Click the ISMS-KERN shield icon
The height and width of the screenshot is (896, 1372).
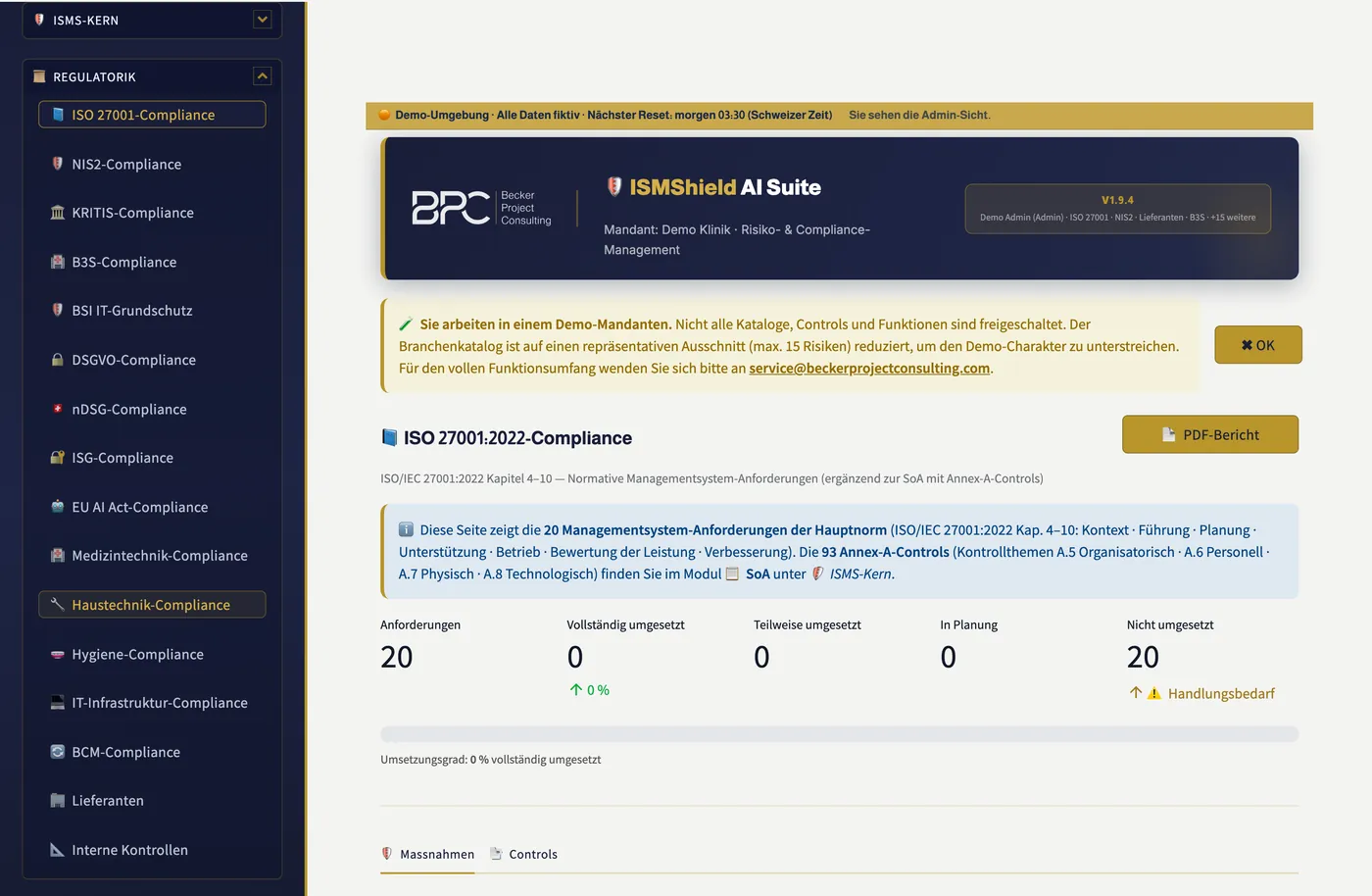[x=39, y=20]
